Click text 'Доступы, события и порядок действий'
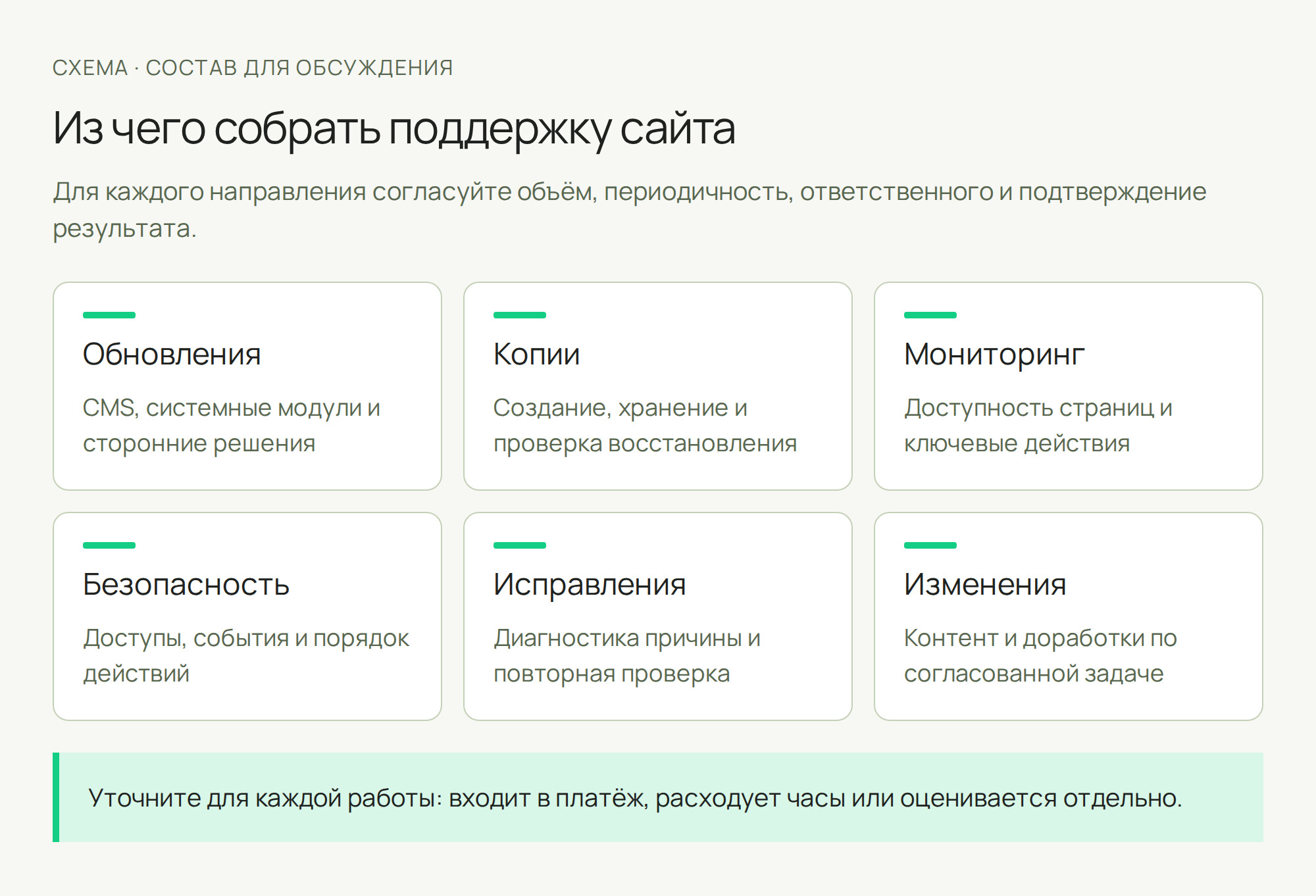The image size is (1316, 896). [x=246, y=656]
